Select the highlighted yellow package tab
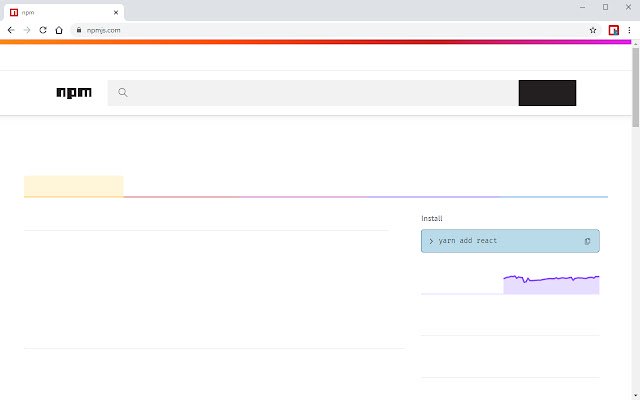The width and height of the screenshot is (640, 400). 73,187
